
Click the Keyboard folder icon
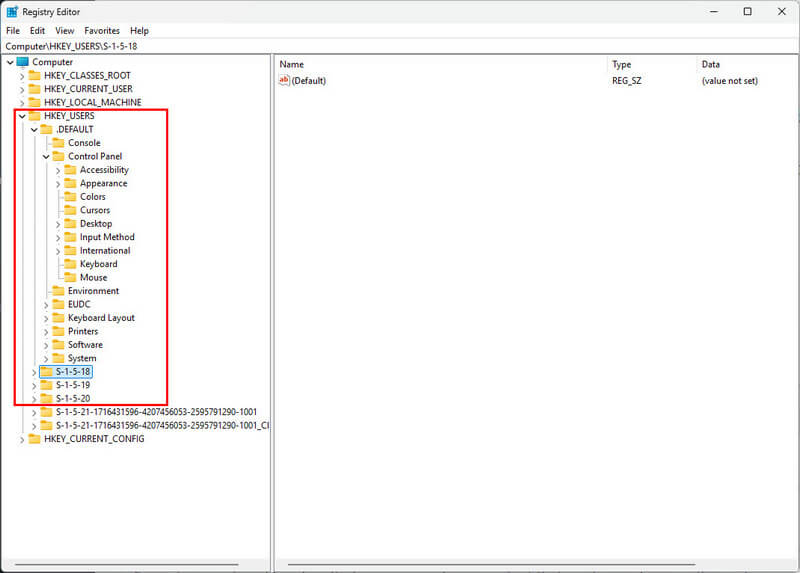tap(70, 264)
